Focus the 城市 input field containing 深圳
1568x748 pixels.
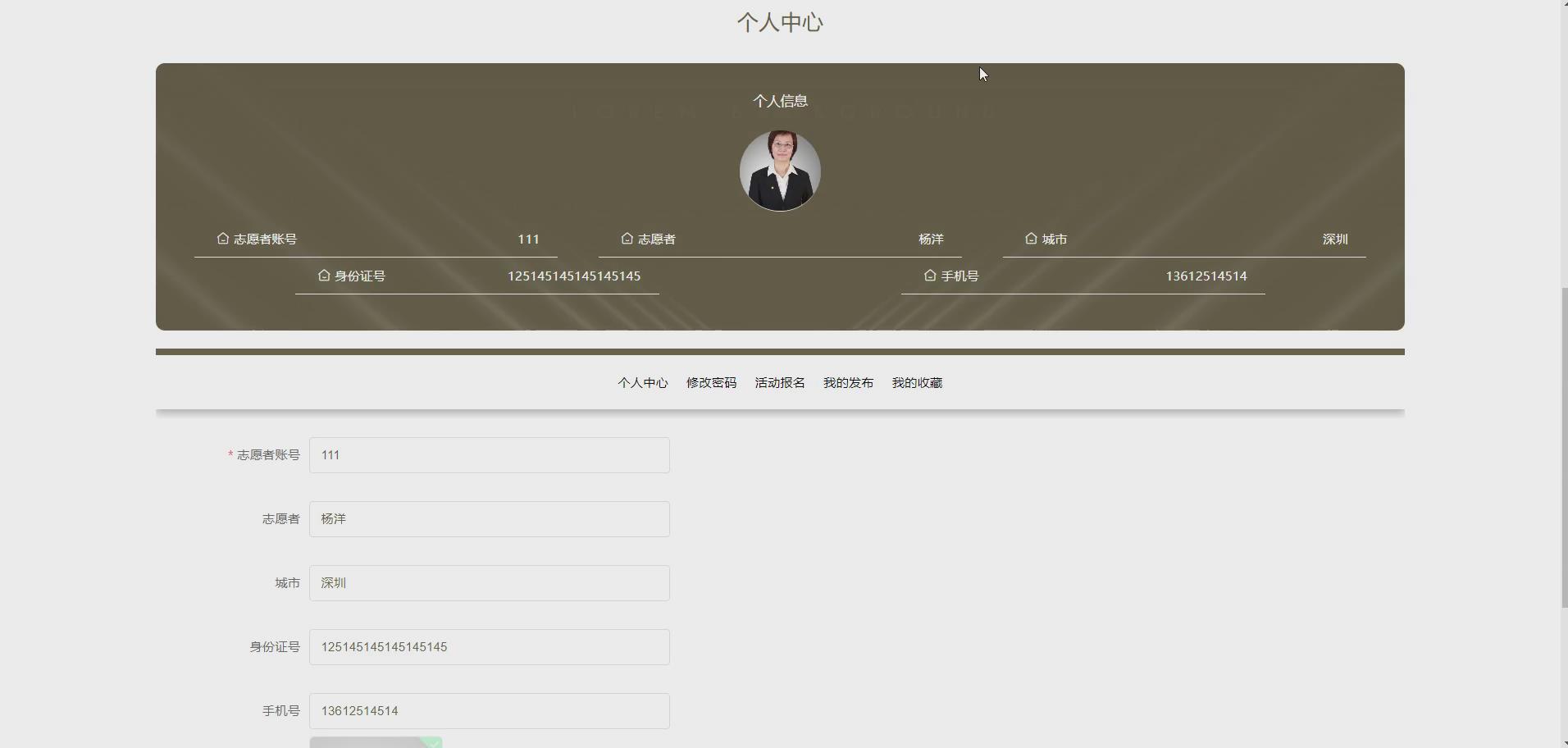(490, 583)
